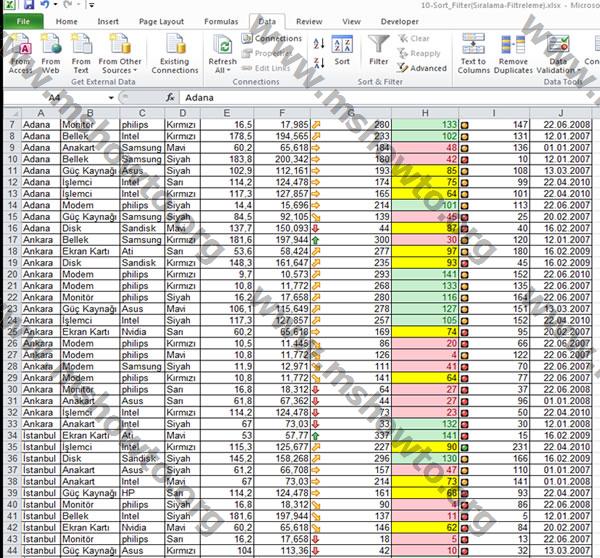600x558 pixels.
Task: Select cell Ekran Kartı in row 18
Action: click(90, 251)
